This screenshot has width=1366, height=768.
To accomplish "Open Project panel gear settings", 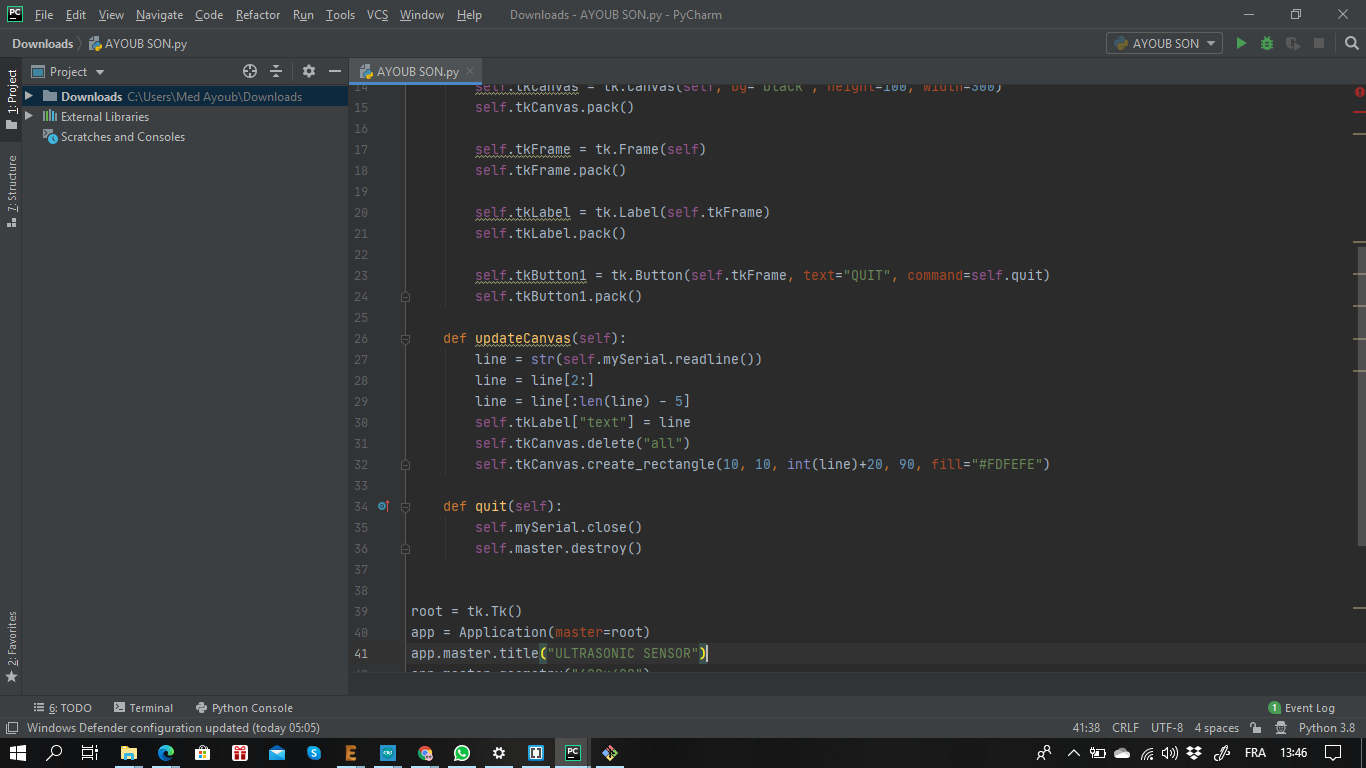I will (309, 71).
